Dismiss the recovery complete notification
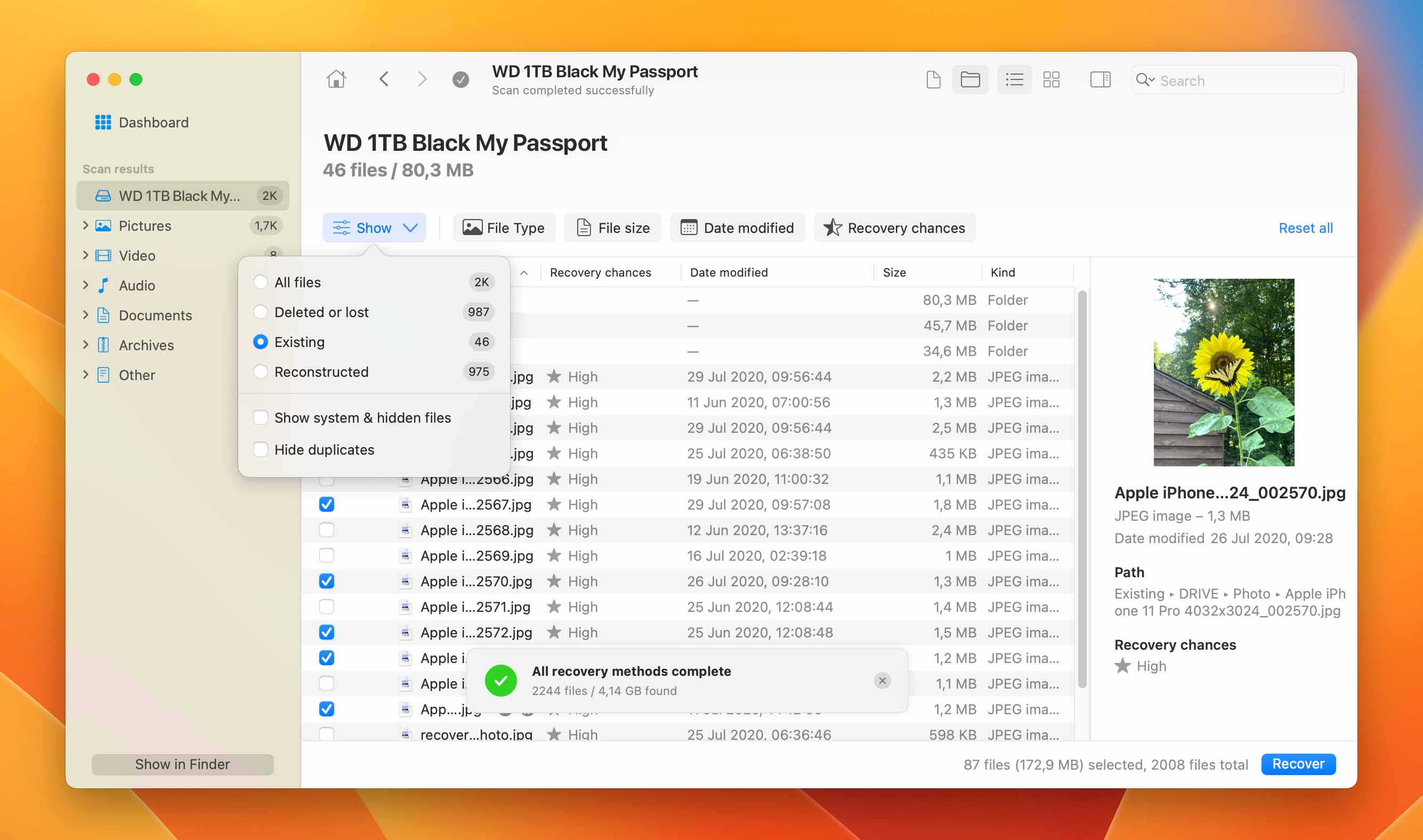Image resolution: width=1423 pixels, height=840 pixels. click(882, 681)
